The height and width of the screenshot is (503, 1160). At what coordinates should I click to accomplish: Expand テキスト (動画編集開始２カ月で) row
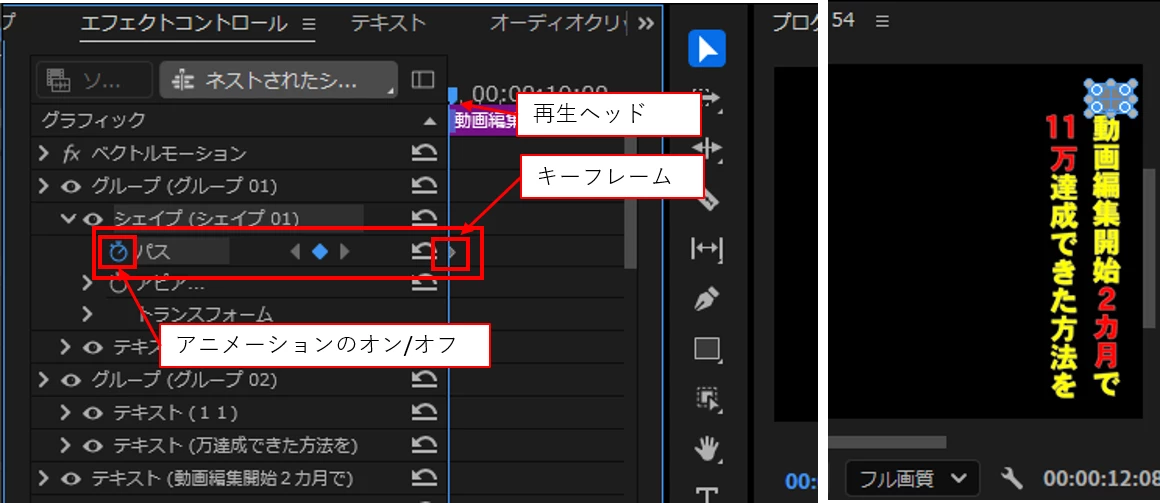tap(44, 479)
